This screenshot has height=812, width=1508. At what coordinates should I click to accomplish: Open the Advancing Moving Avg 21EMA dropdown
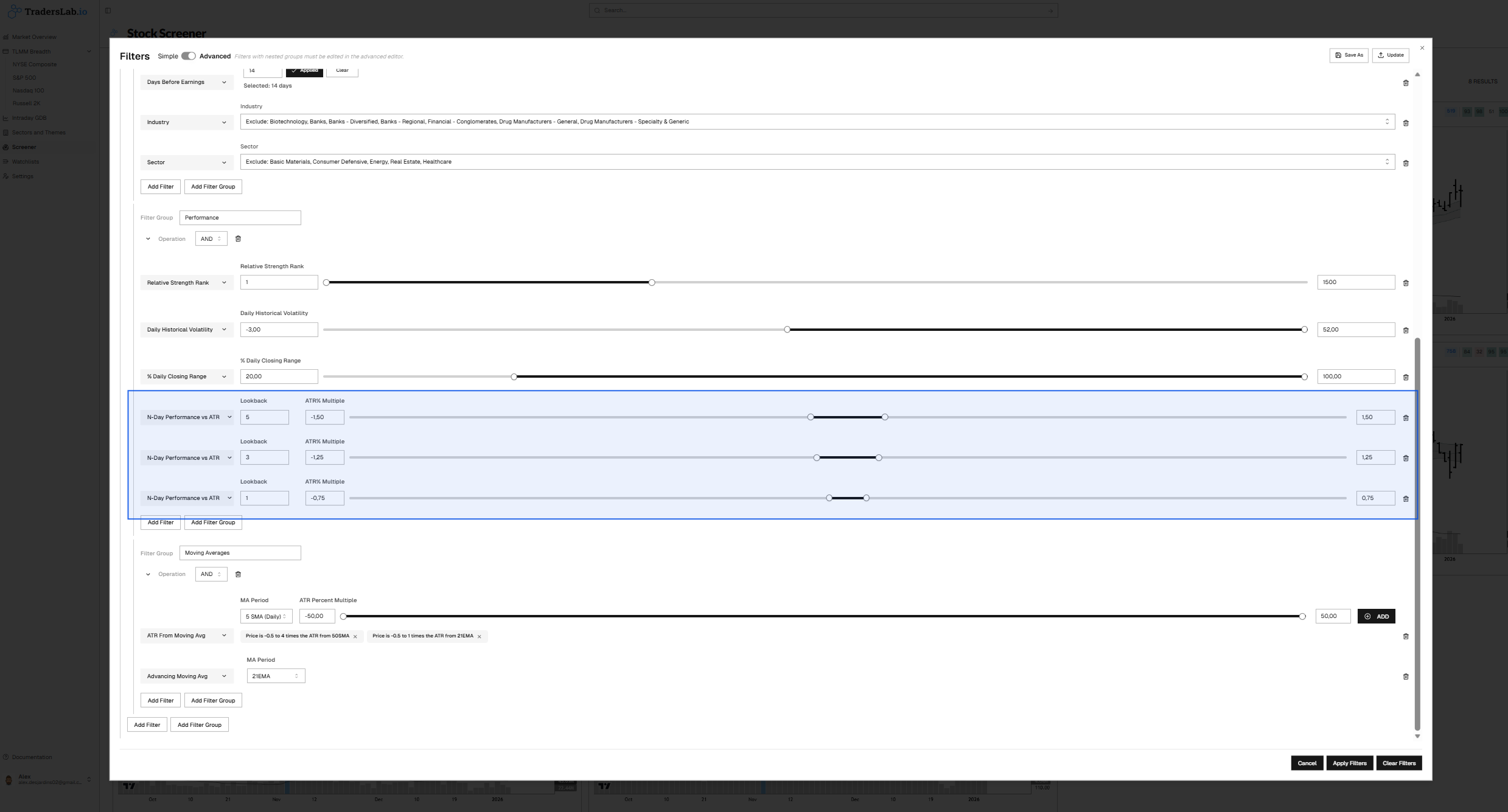pos(275,676)
